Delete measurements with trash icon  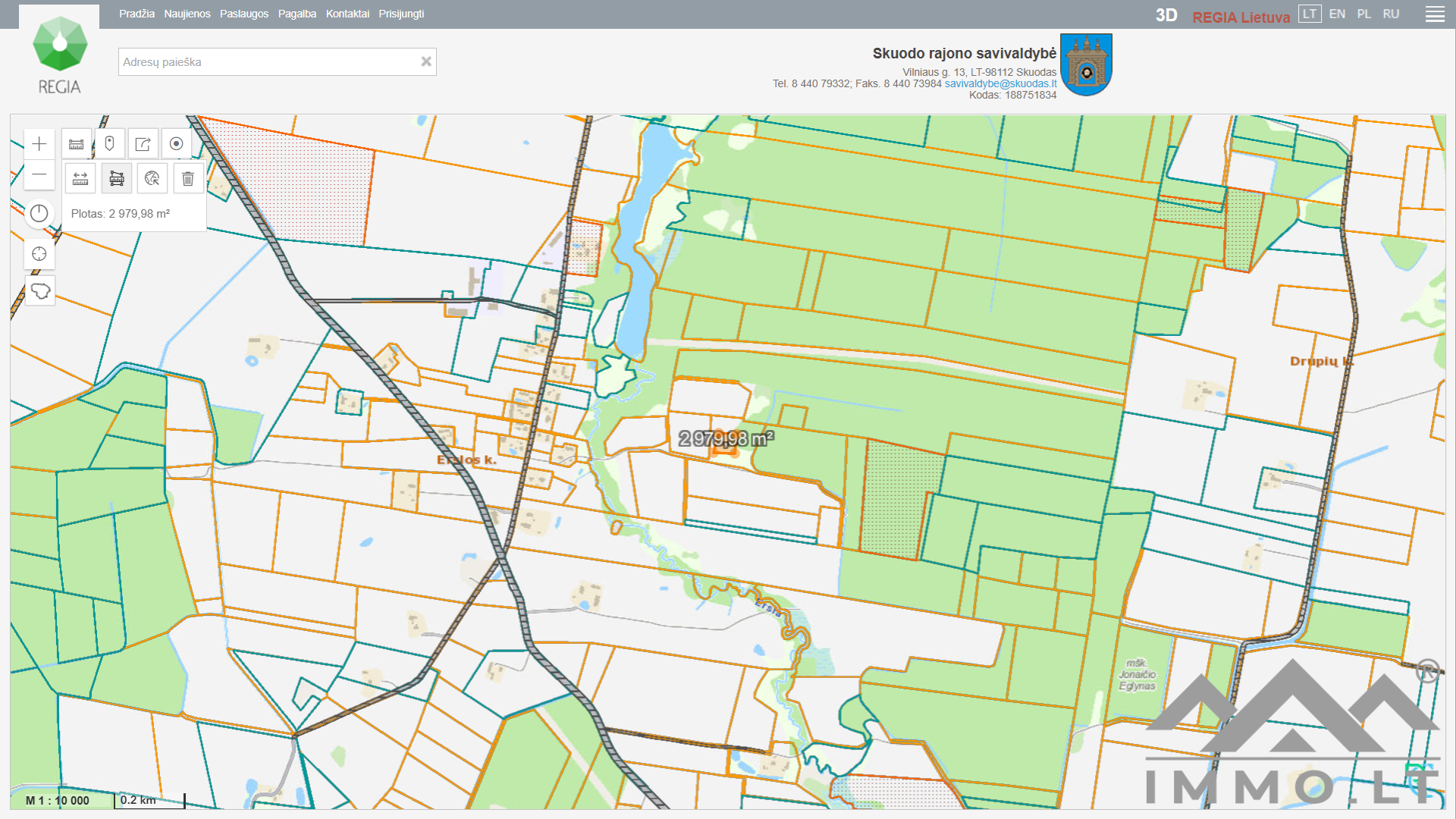(188, 179)
